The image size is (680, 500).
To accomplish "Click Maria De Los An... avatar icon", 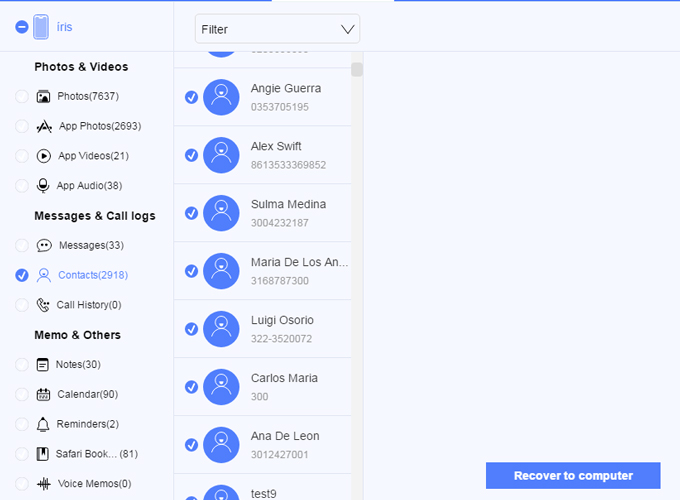I will 221,271.
